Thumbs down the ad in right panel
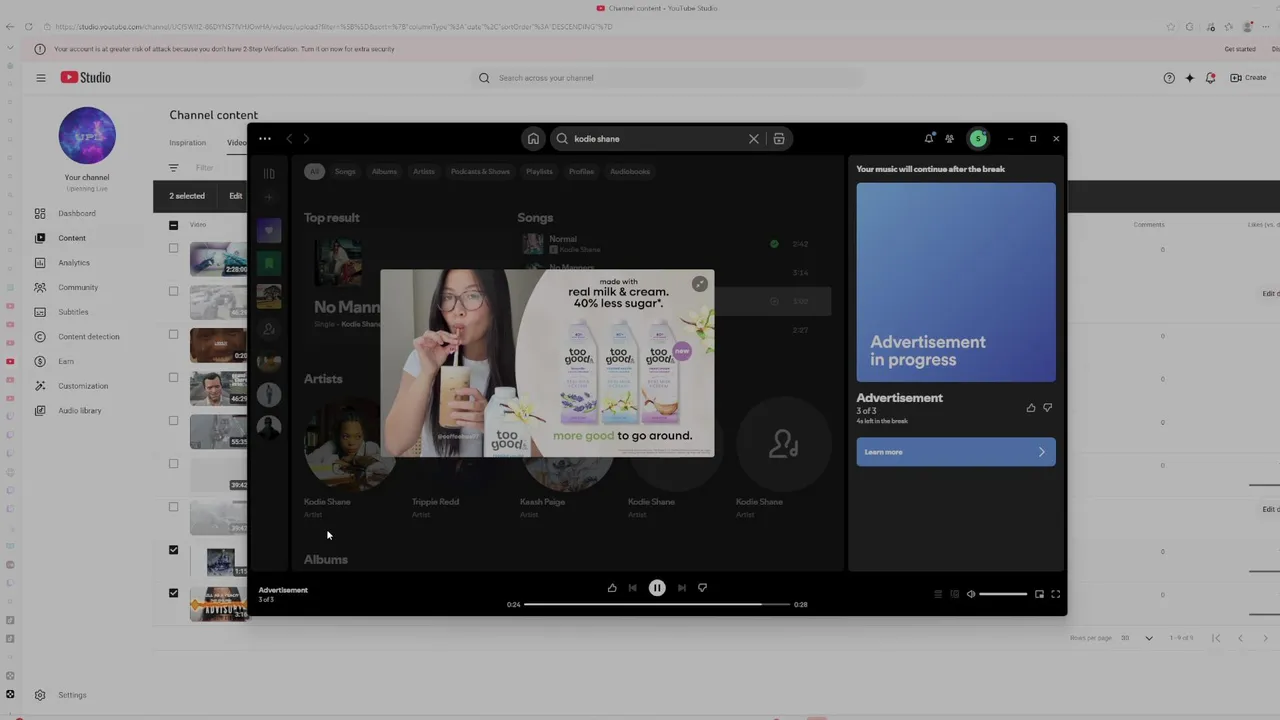 (x=1048, y=408)
